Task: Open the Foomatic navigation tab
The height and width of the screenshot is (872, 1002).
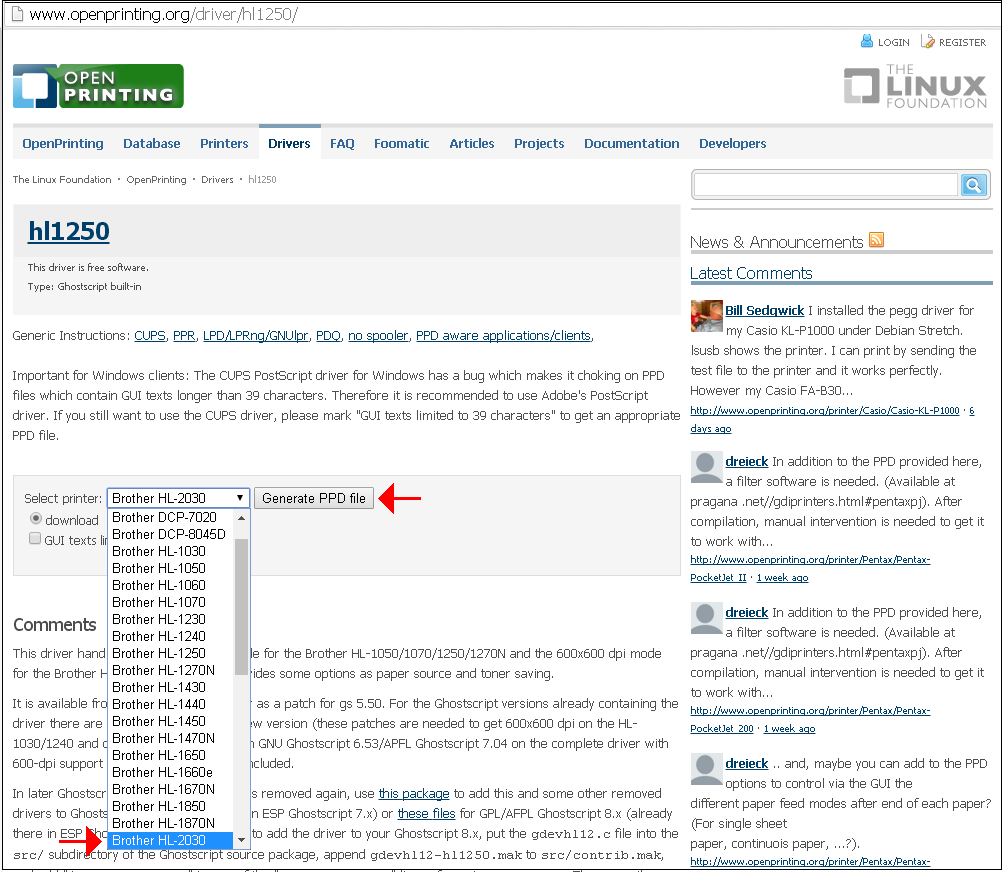Action: [x=401, y=144]
